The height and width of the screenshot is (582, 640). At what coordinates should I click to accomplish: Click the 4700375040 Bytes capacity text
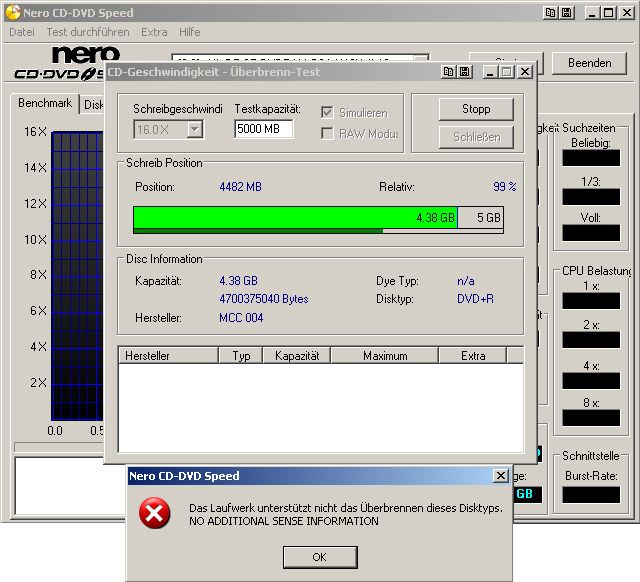click(x=264, y=299)
